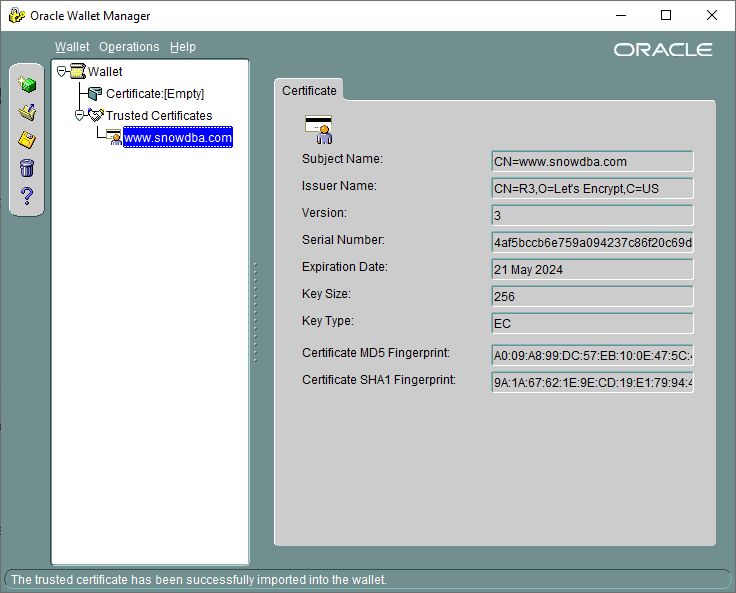736x593 pixels.
Task: Click the 'Key Type:' label
Action: click(x=328, y=321)
